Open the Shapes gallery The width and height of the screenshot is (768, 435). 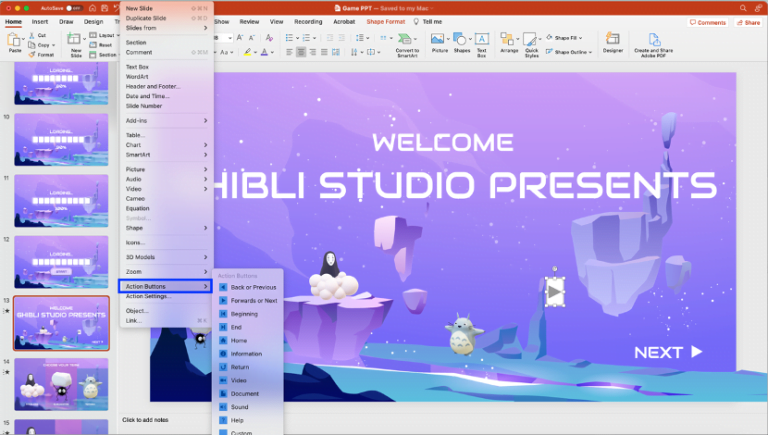click(x=461, y=42)
